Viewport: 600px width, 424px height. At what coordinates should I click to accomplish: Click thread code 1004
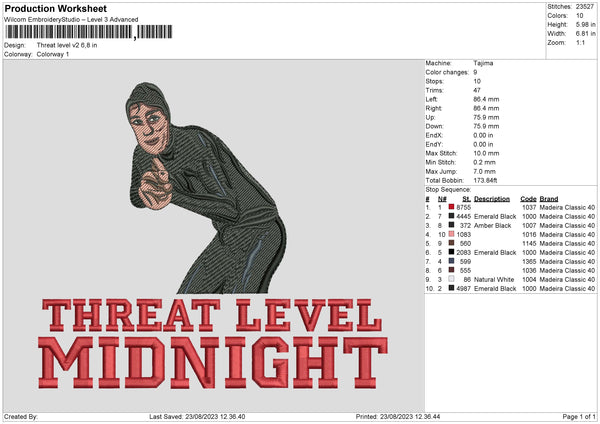tap(529, 279)
